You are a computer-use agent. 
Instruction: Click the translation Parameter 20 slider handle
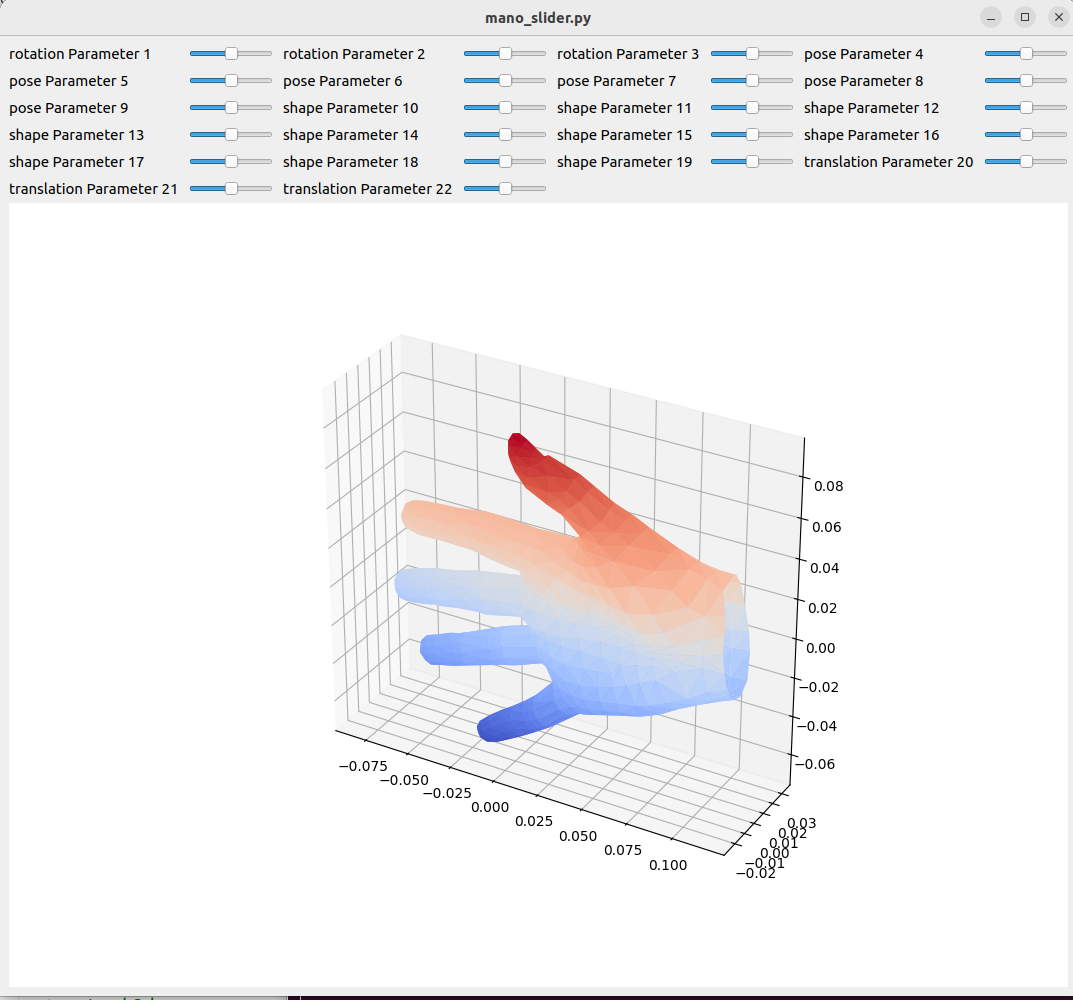click(1026, 161)
